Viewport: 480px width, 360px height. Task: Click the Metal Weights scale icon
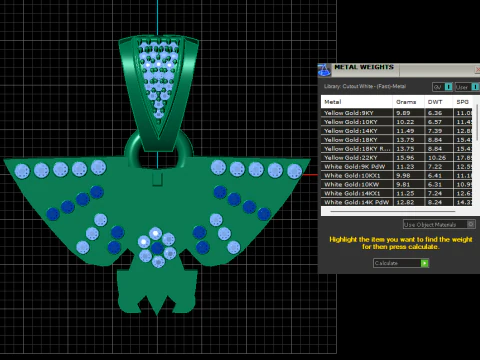tap(324, 69)
